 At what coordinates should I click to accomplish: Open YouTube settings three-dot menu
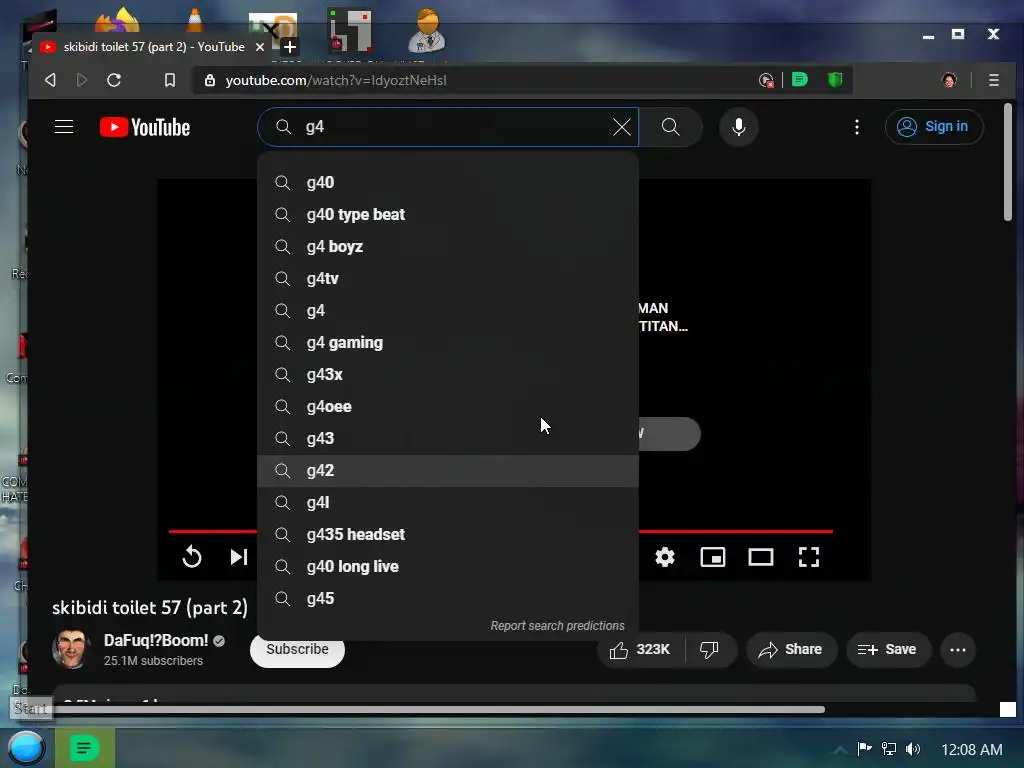point(857,127)
